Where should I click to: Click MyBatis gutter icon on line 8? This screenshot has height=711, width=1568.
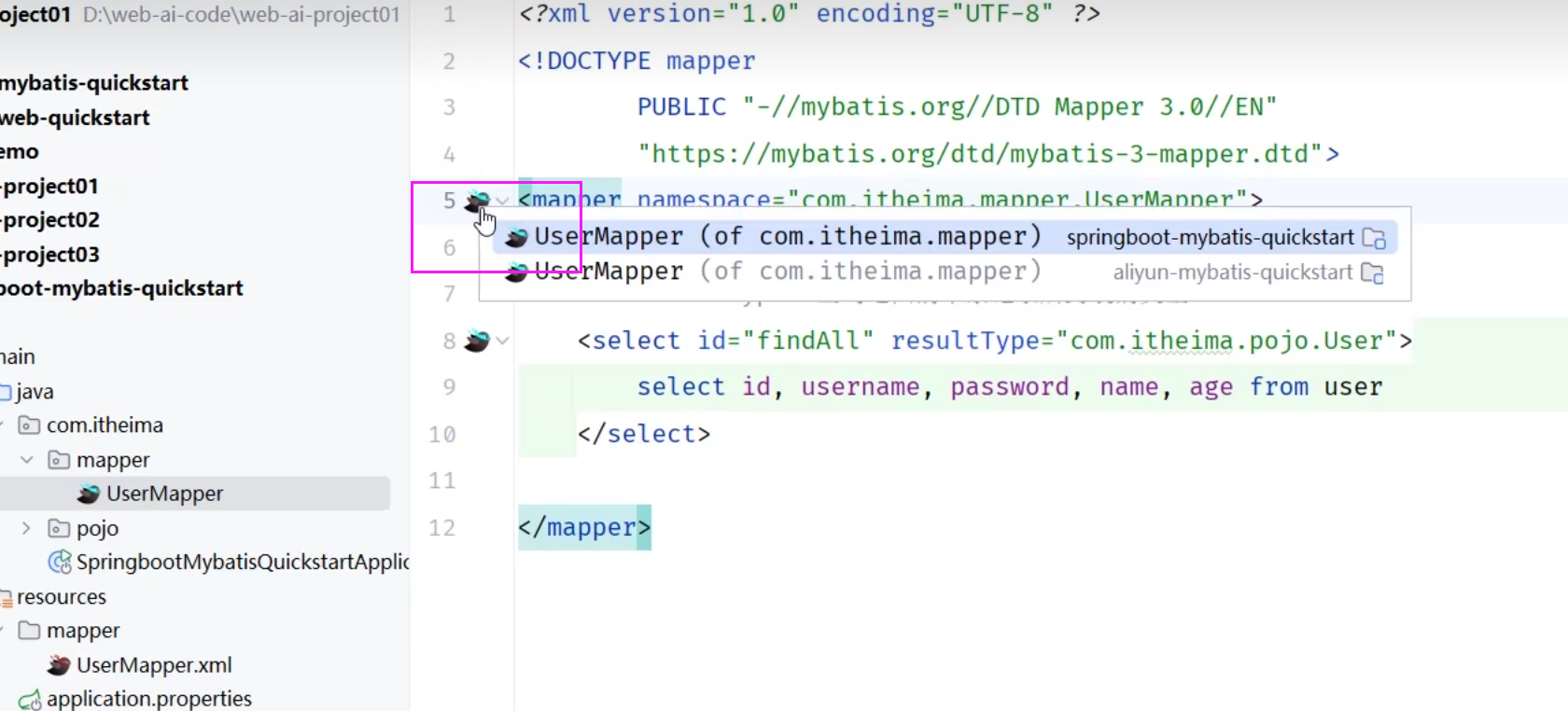pyautogui.click(x=476, y=341)
